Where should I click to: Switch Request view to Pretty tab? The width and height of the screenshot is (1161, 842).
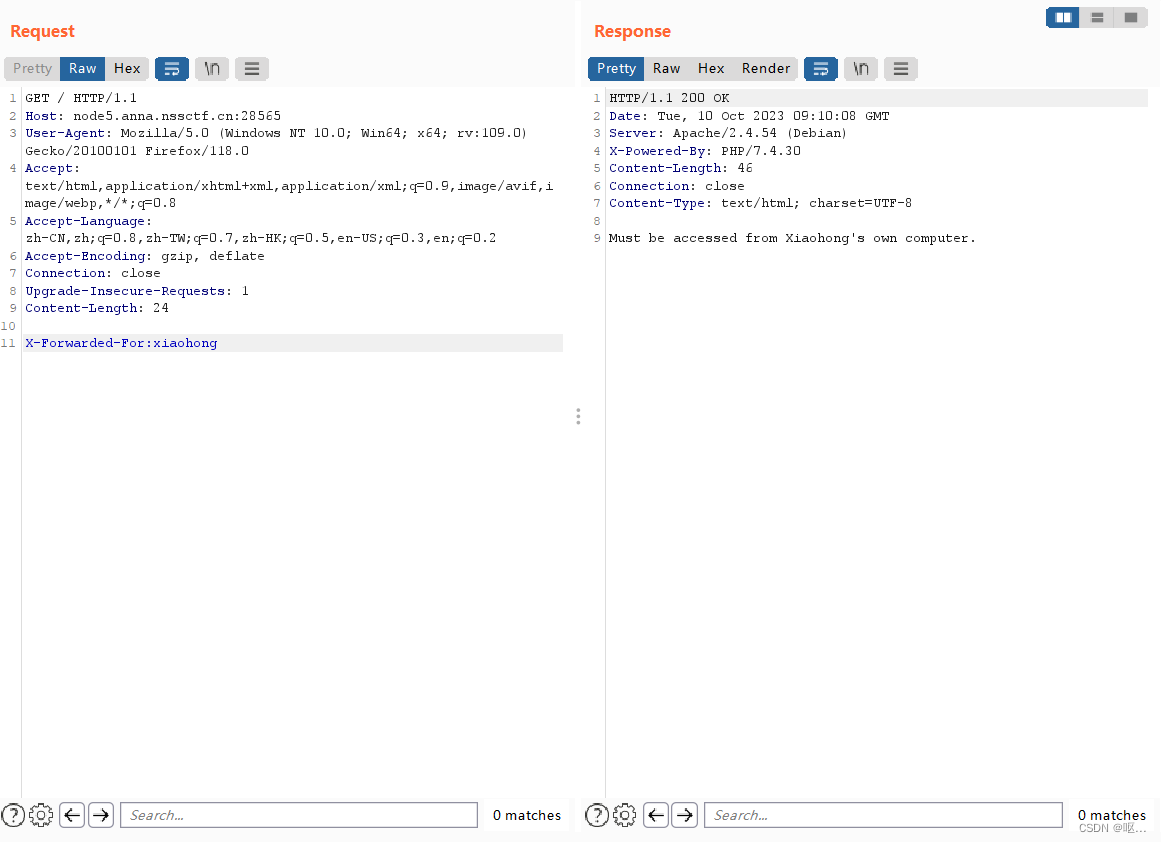(x=33, y=68)
